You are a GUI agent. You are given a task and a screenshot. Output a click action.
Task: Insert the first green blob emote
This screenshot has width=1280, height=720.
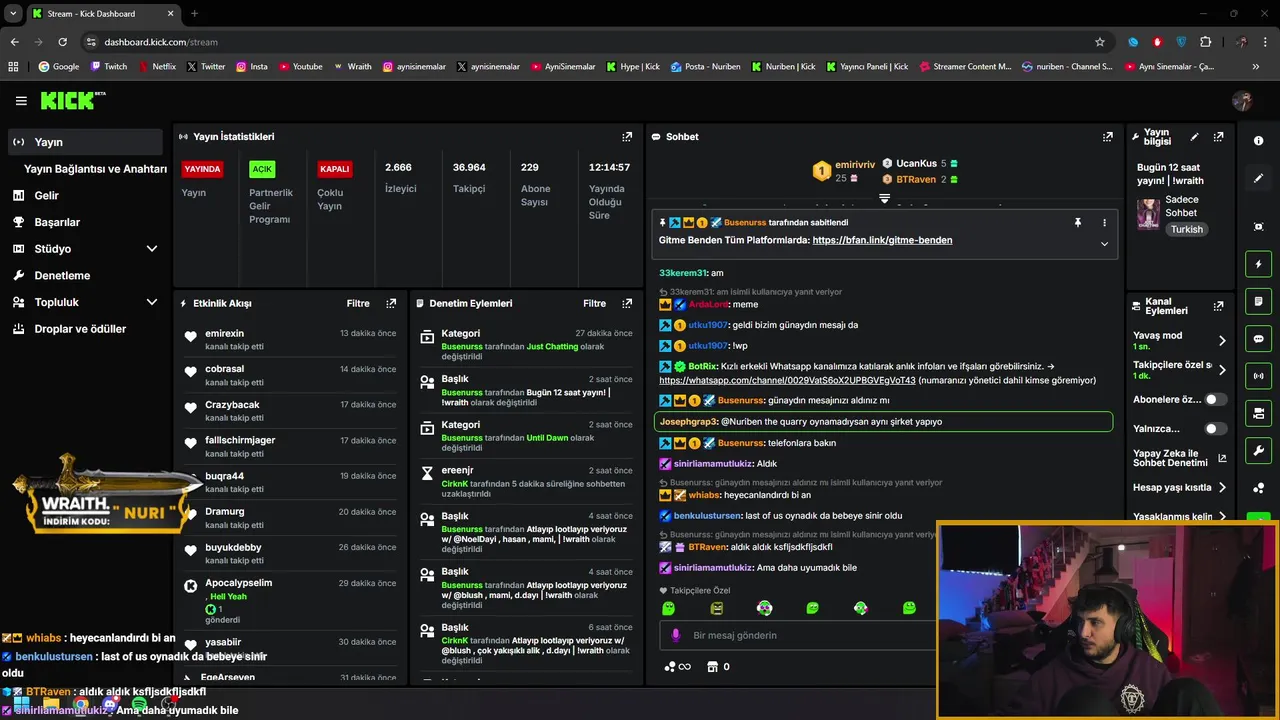coord(668,608)
